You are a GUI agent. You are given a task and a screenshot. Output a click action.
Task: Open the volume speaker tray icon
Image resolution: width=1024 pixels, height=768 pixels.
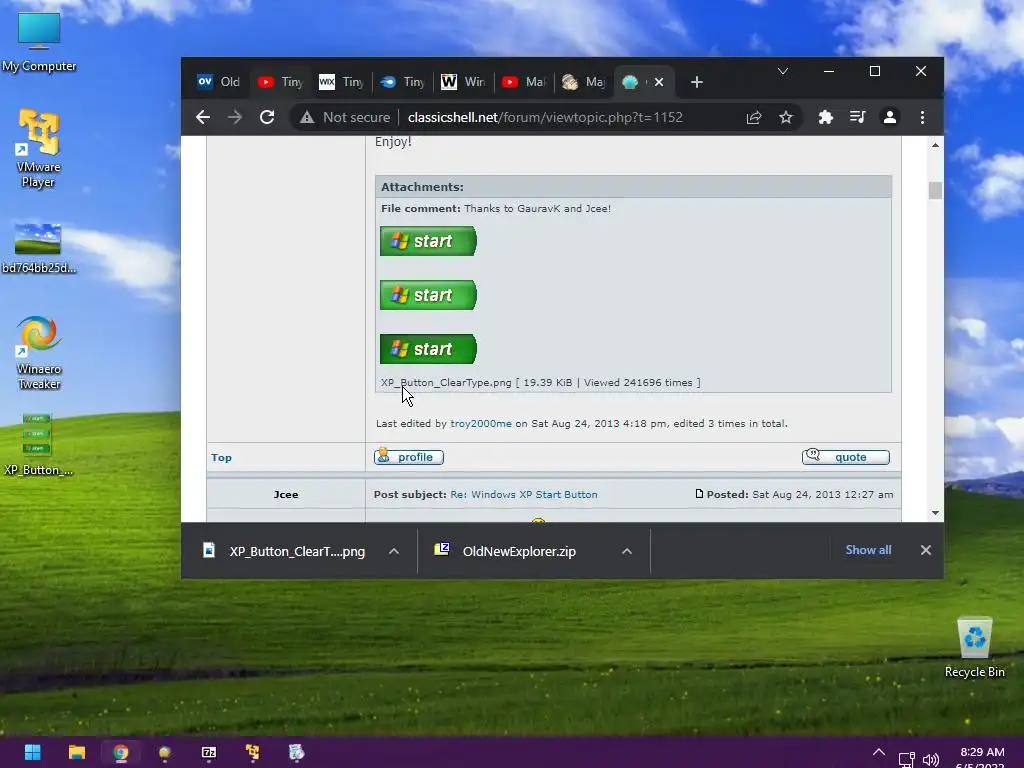click(931, 760)
